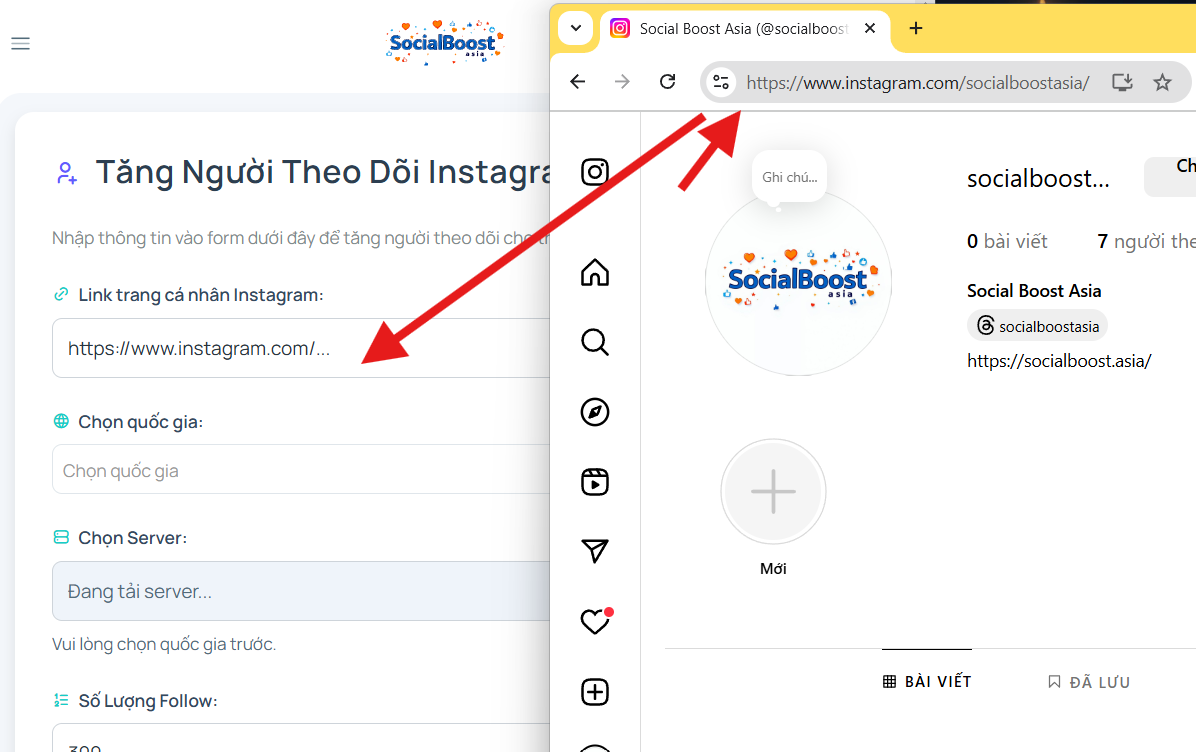Open the socialboostasia Threads link

point(1037,326)
